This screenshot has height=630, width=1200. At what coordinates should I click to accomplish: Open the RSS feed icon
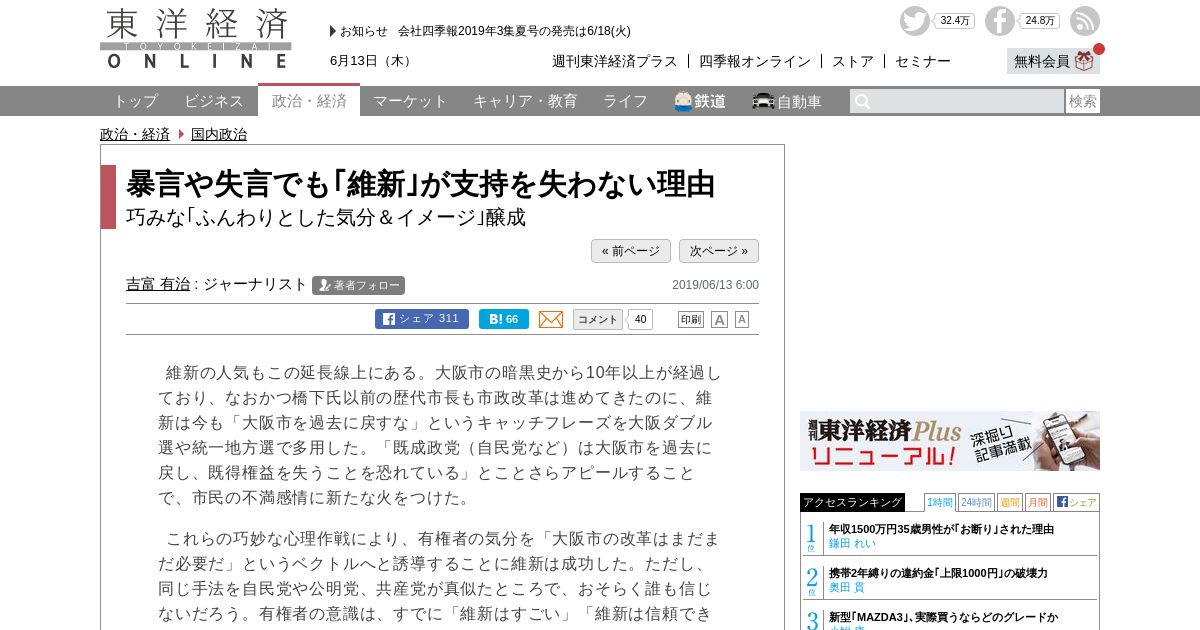[1084, 21]
